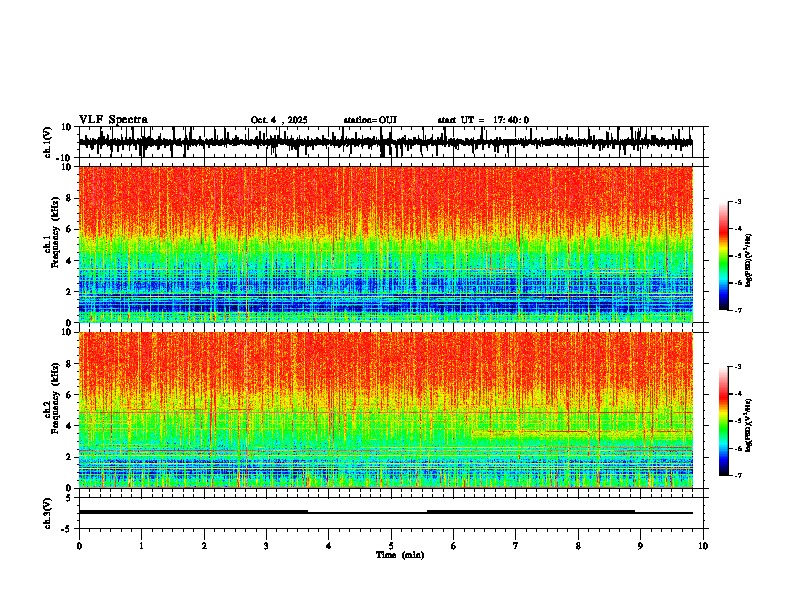Image resolution: width=792 pixels, height=612 pixels.
Task: Click the ch.3 voltage trace line
Action: pyautogui.click(x=385, y=512)
